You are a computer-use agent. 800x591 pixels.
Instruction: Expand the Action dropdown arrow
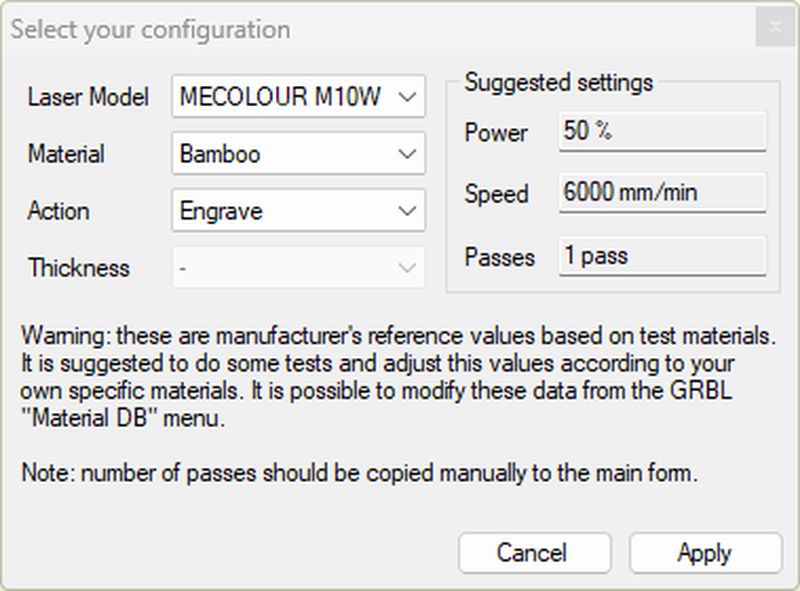pos(406,211)
